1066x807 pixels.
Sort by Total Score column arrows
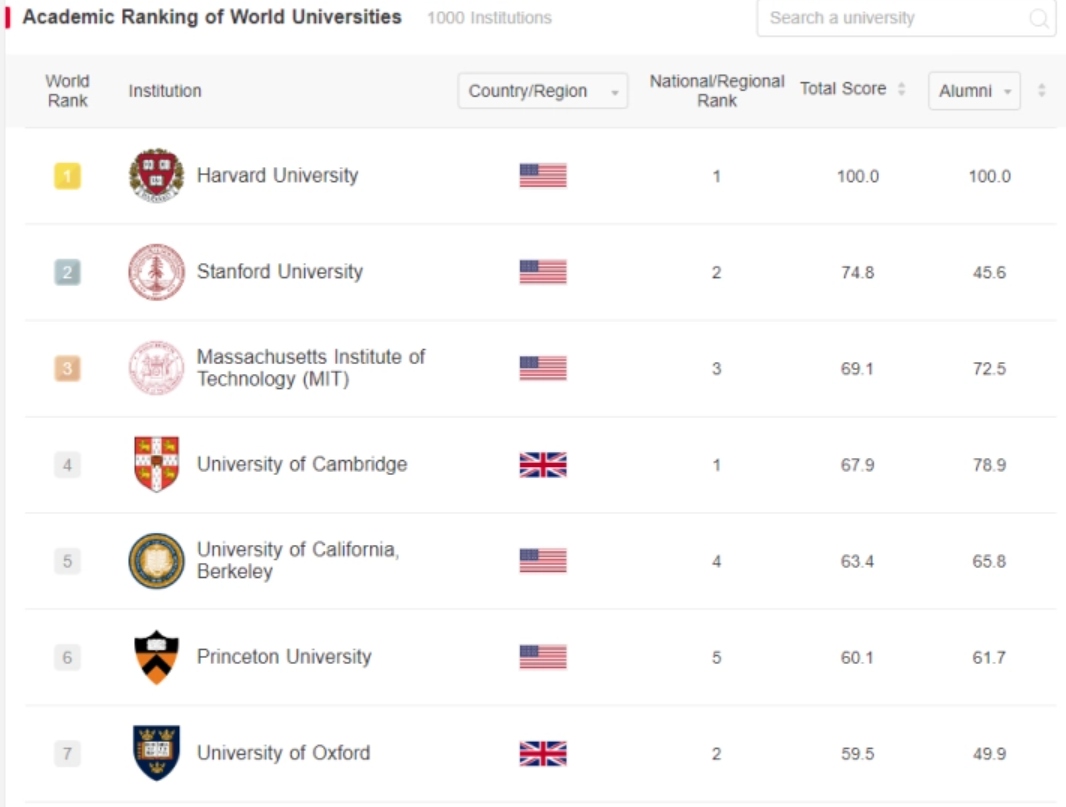coord(901,90)
